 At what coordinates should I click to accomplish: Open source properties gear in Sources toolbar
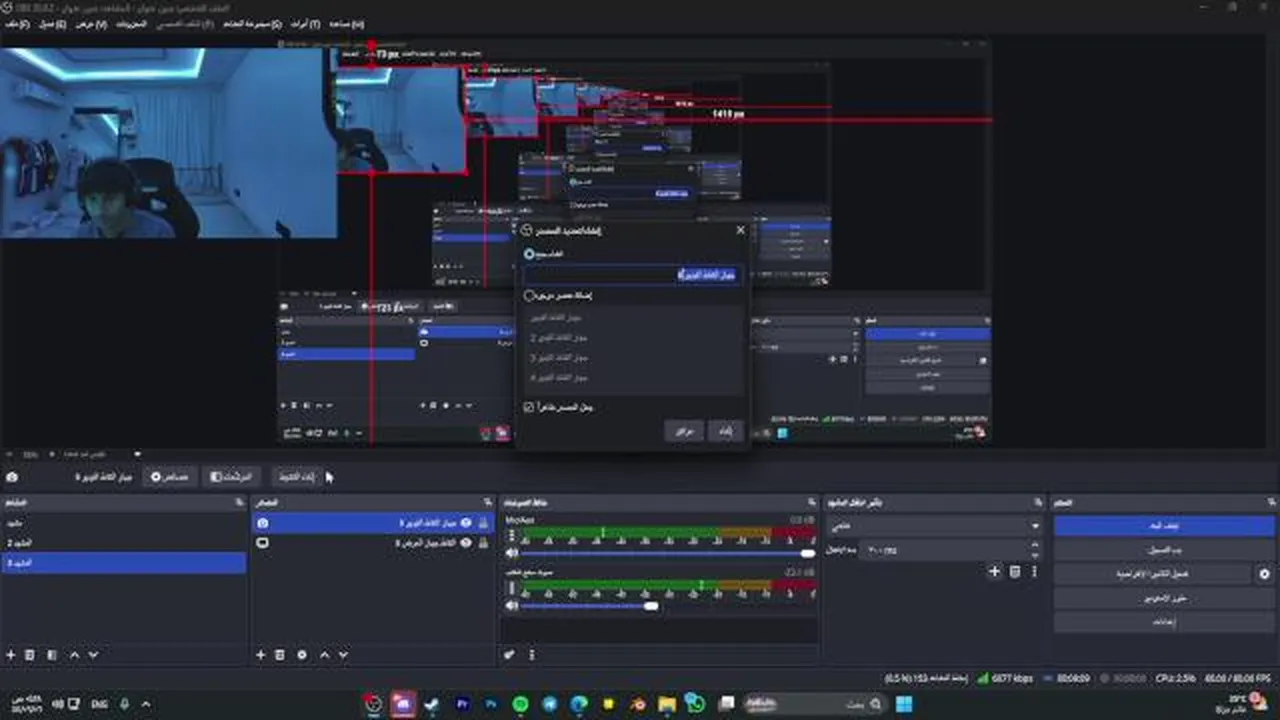click(x=302, y=655)
